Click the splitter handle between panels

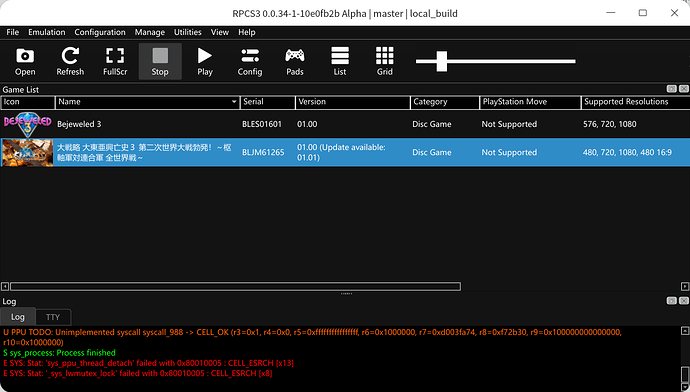346,293
